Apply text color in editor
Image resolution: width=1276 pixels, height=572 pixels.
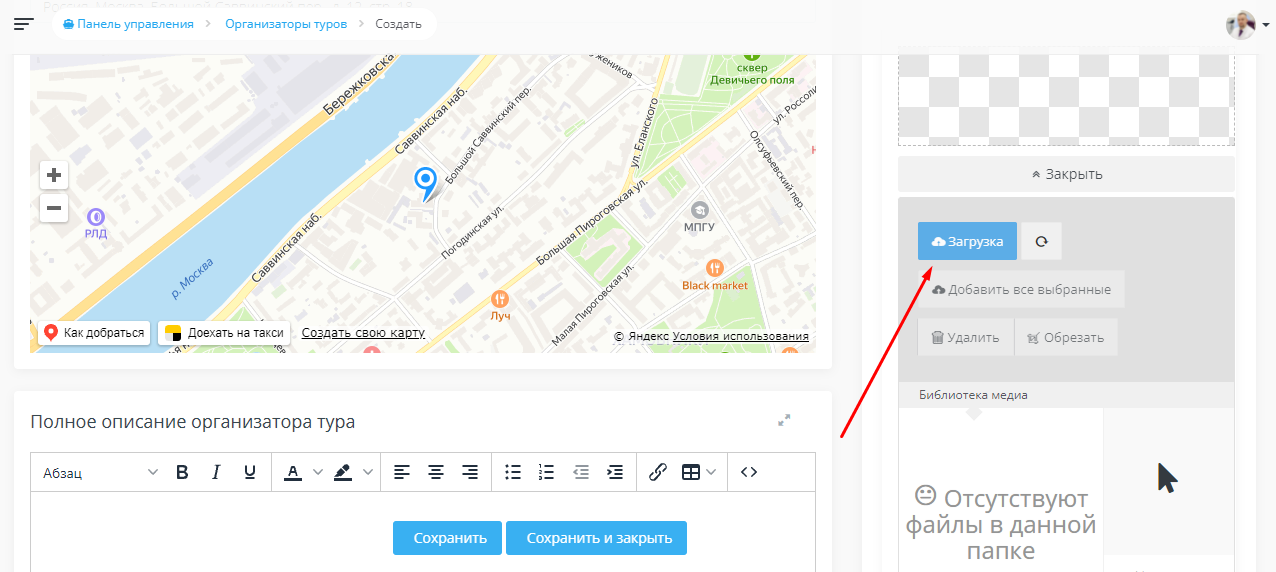point(293,473)
